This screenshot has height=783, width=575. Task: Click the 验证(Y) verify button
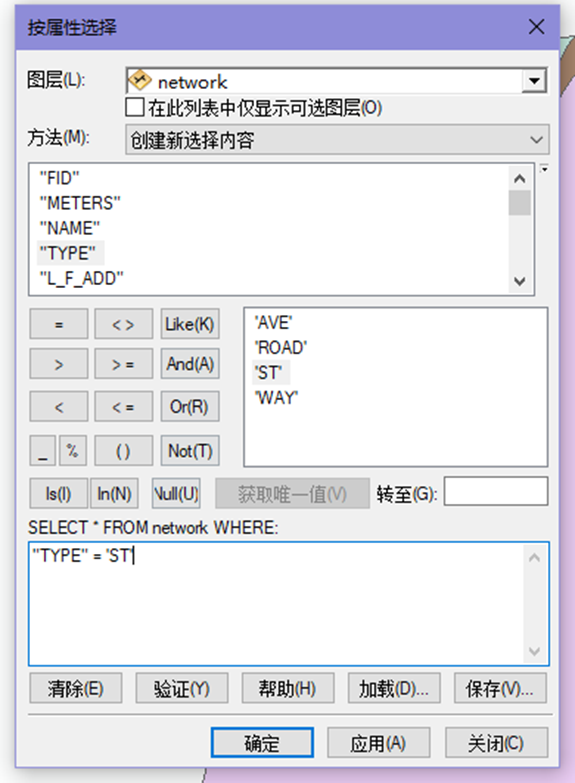182,688
